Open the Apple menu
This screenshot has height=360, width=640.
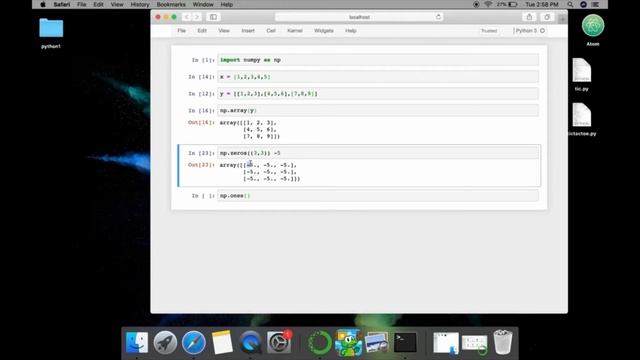click(x=43, y=4)
